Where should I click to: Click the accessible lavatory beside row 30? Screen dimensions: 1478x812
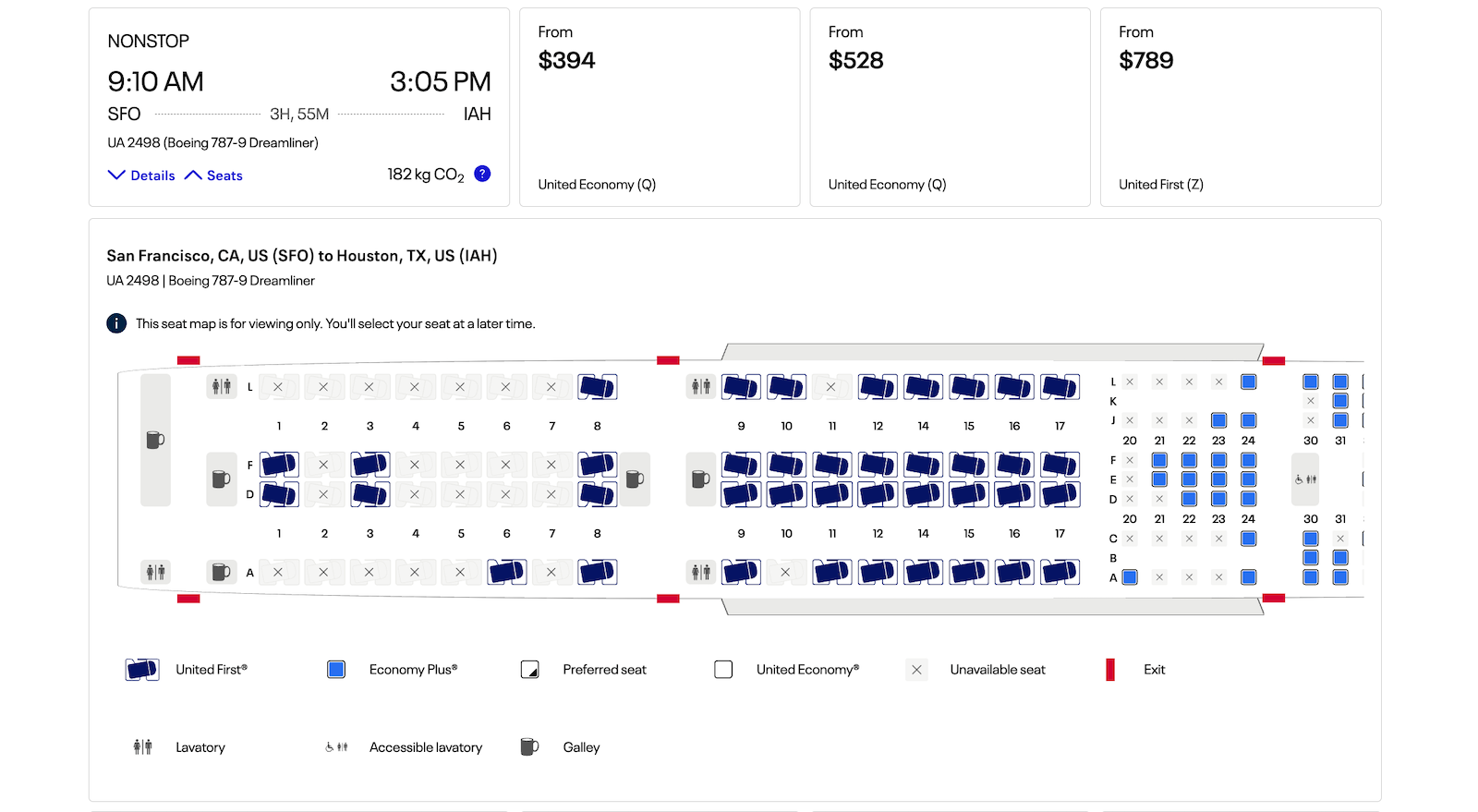coord(1305,479)
